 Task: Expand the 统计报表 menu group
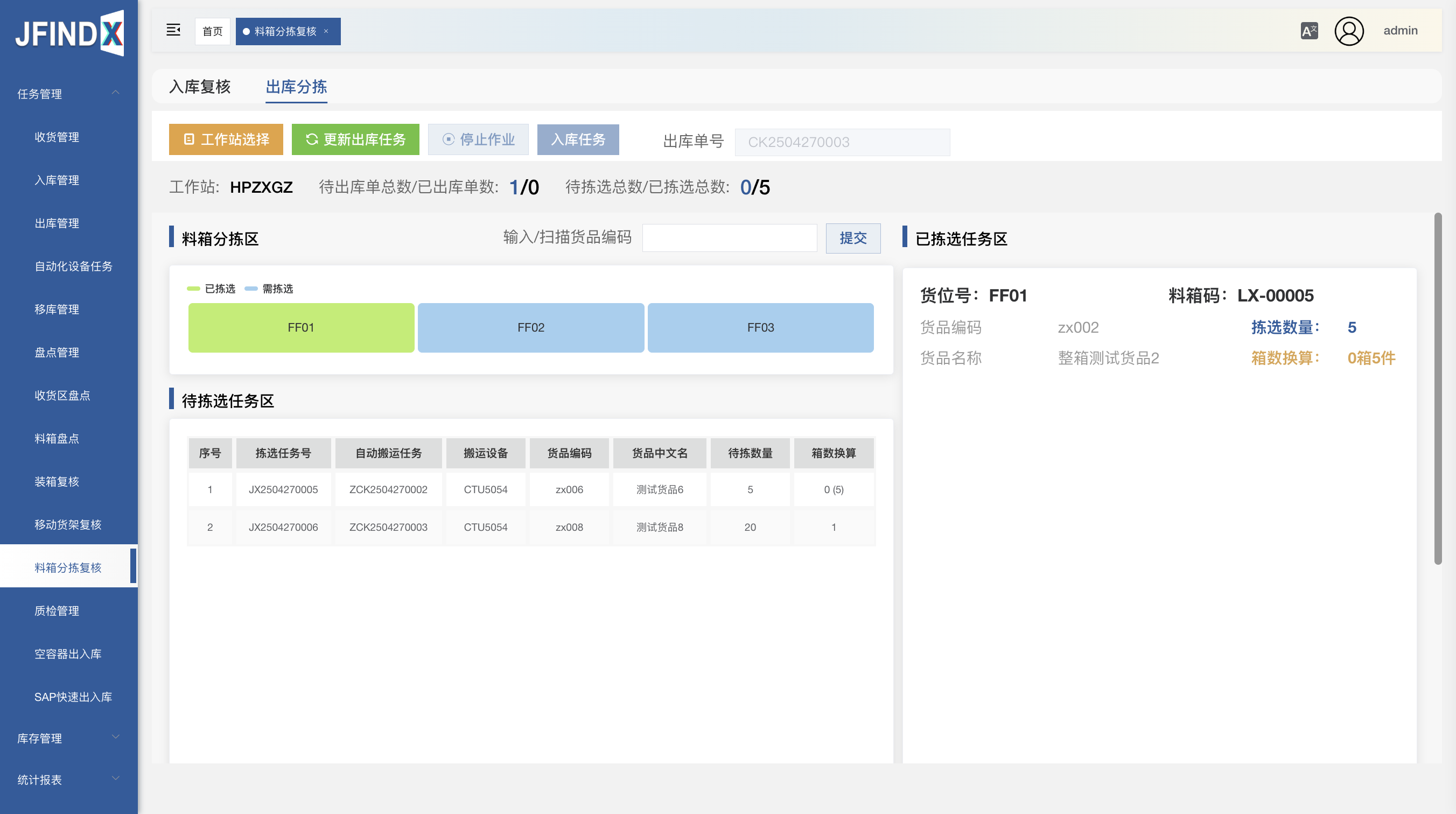pos(68,780)
